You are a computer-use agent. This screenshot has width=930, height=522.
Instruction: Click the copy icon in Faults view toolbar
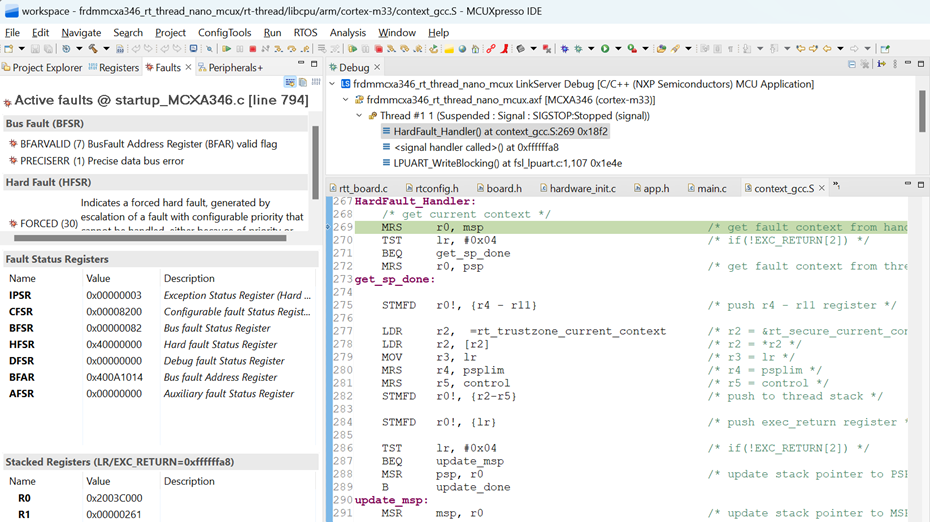301,82
